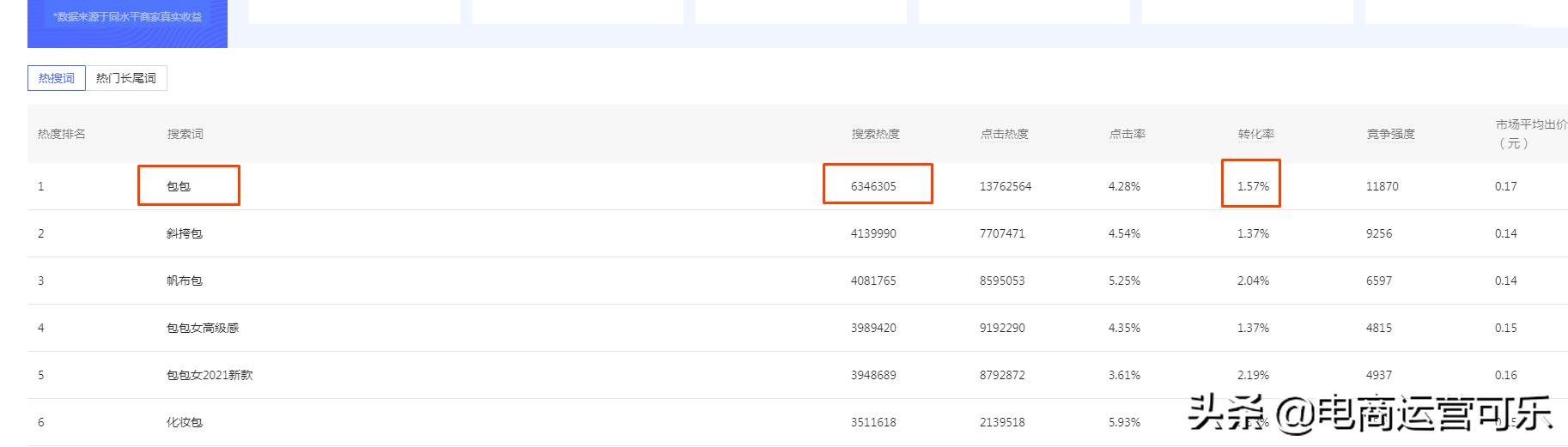This screenshot has height=447, width=1568.
Task: Switch to the 热搜词 tab
Action: pyautogui.click(x=57, y=78)
